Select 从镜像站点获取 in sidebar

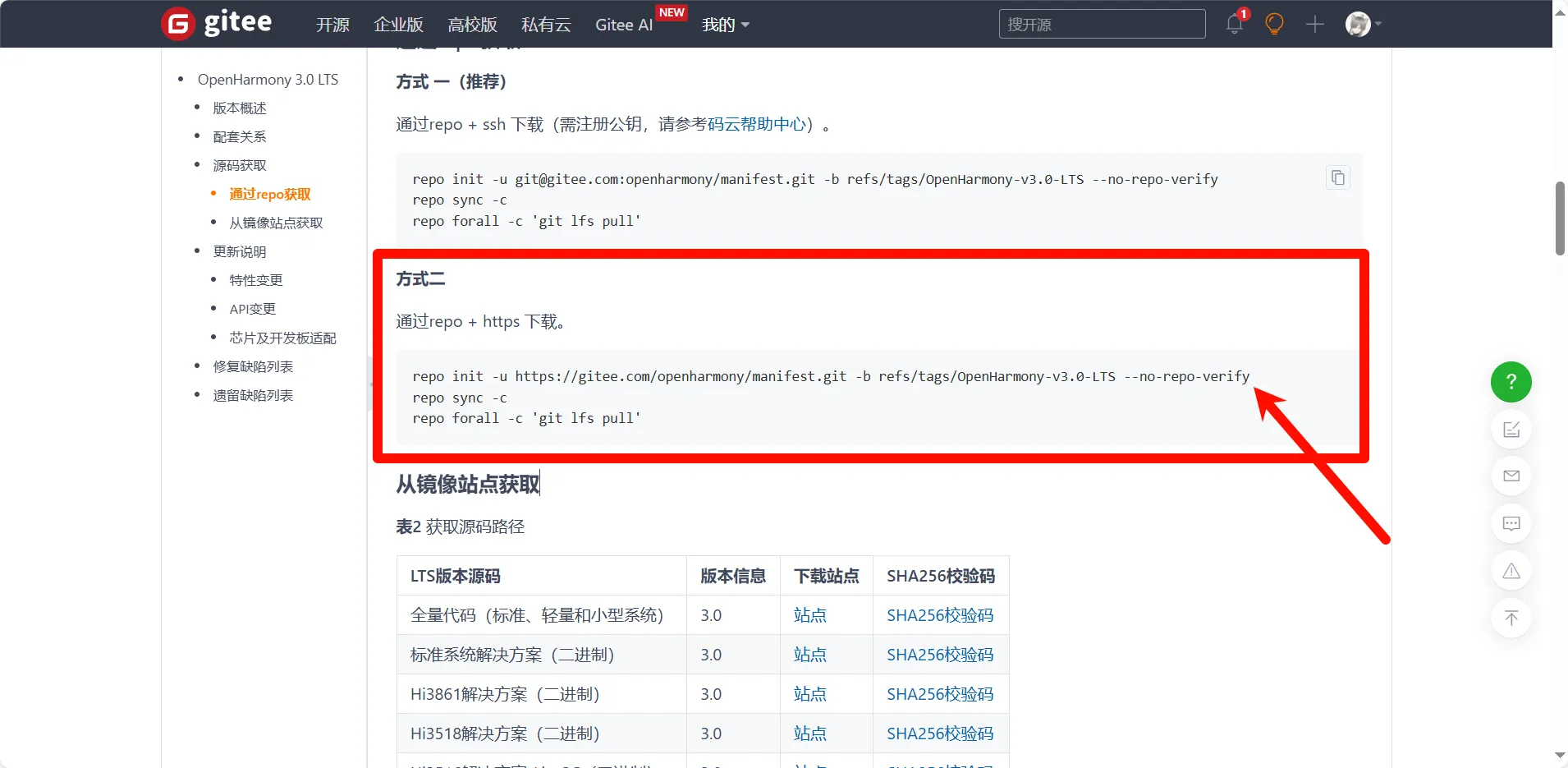click(276, 223)
